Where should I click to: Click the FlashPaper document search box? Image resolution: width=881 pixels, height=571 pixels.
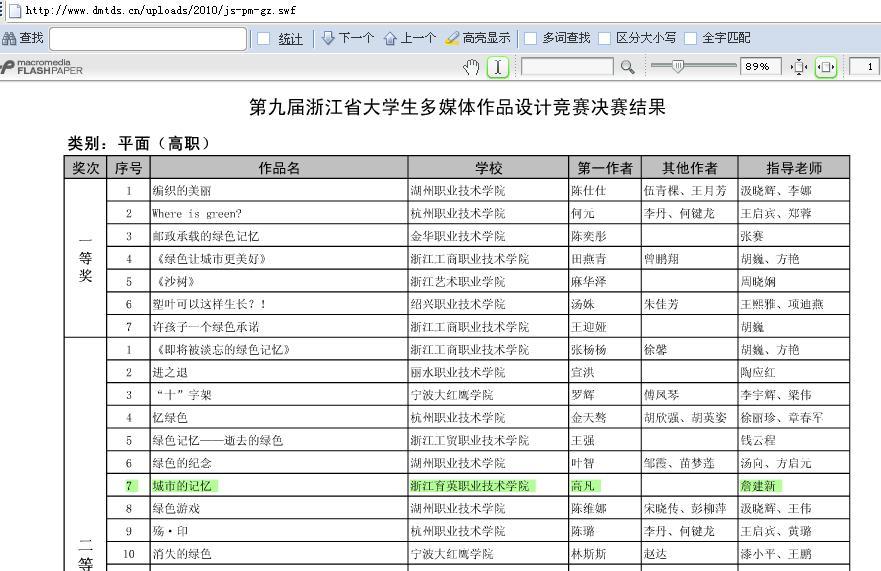point(567,67)
